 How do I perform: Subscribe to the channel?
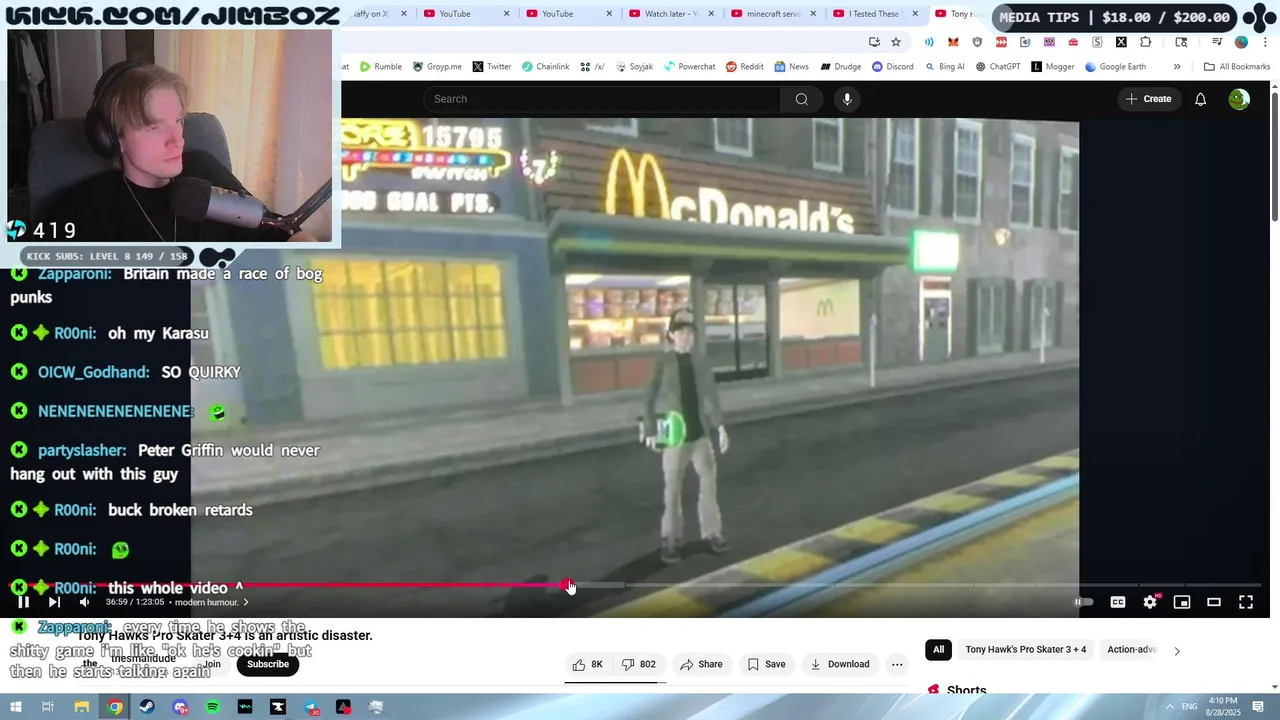(267, 664)
